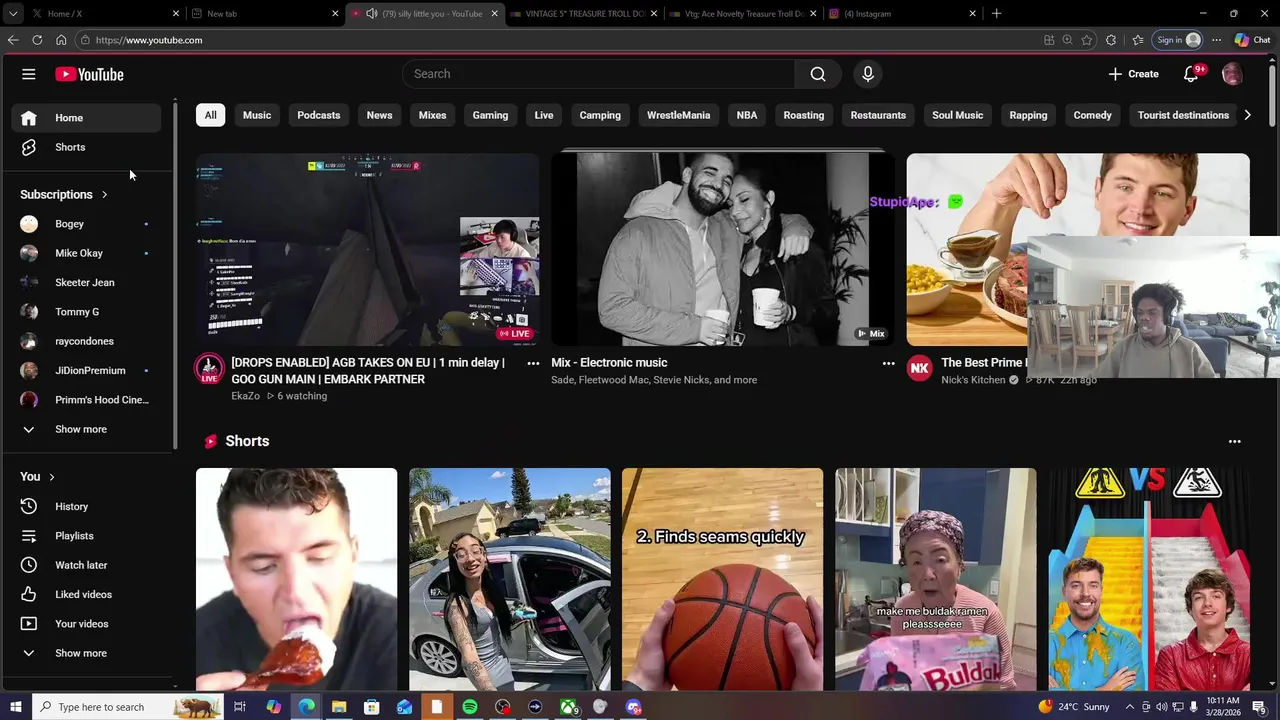Click the browser home button
Viewport: 1280px width, 720px height.
tap(61, 40)
